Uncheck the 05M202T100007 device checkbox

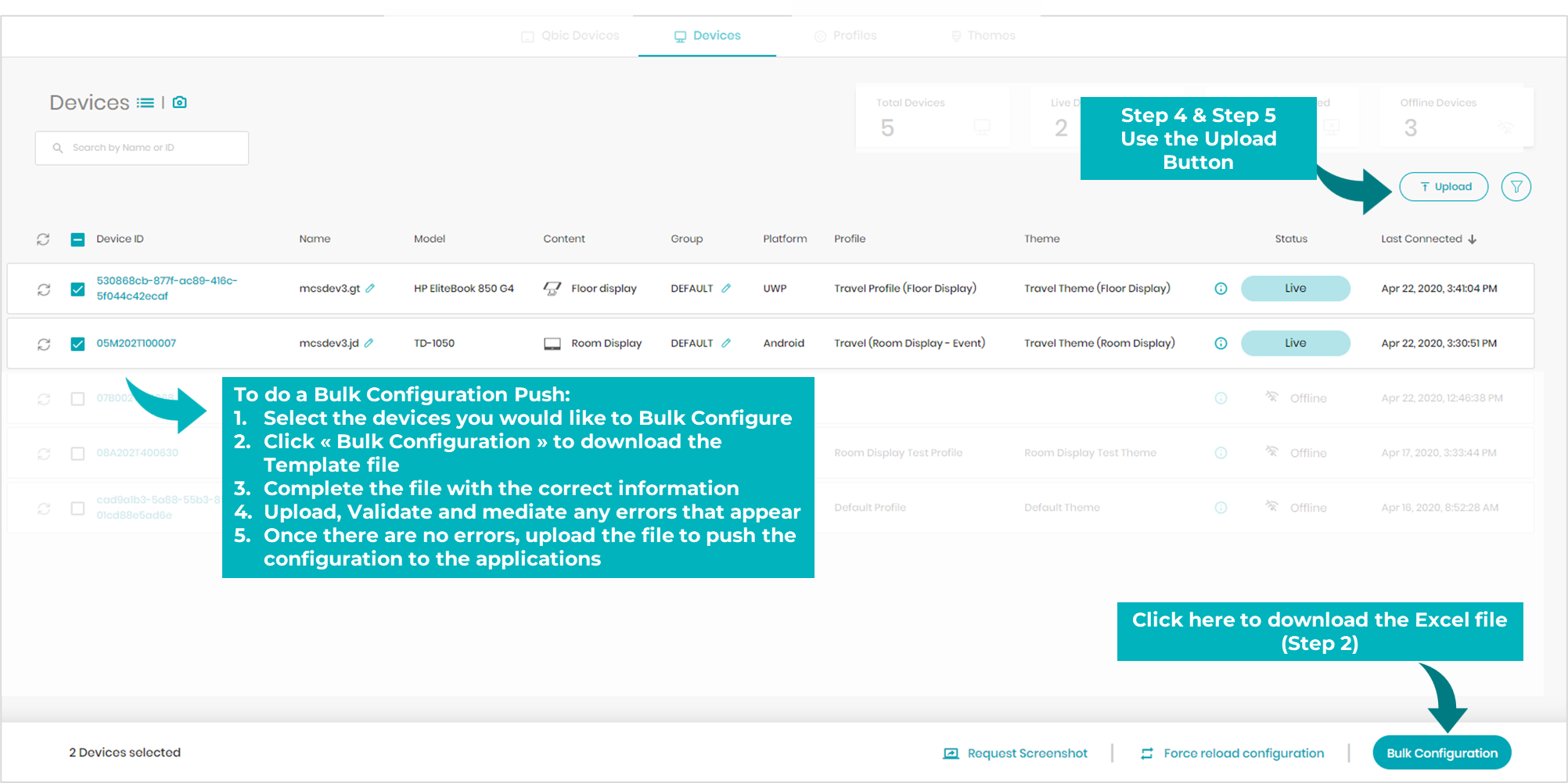(77, 344)
